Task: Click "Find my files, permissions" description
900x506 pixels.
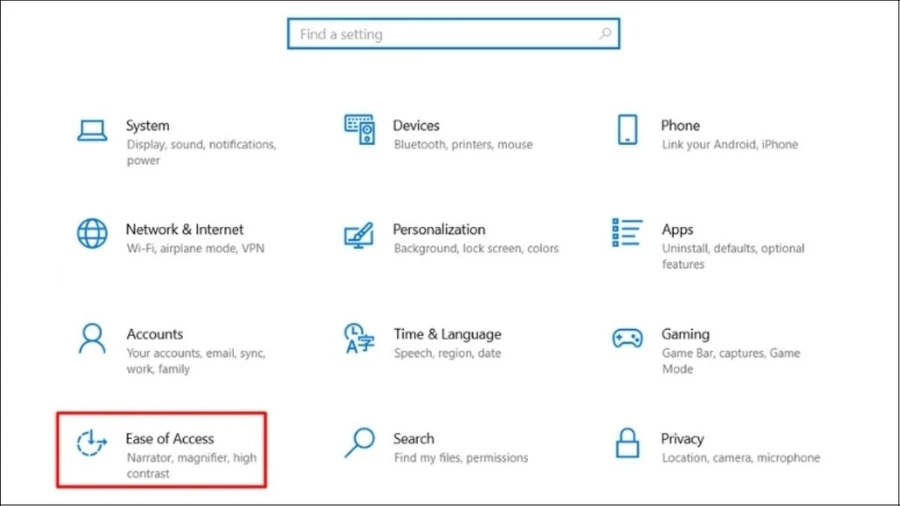Action: pyautogui.click(x=460, y=458)
